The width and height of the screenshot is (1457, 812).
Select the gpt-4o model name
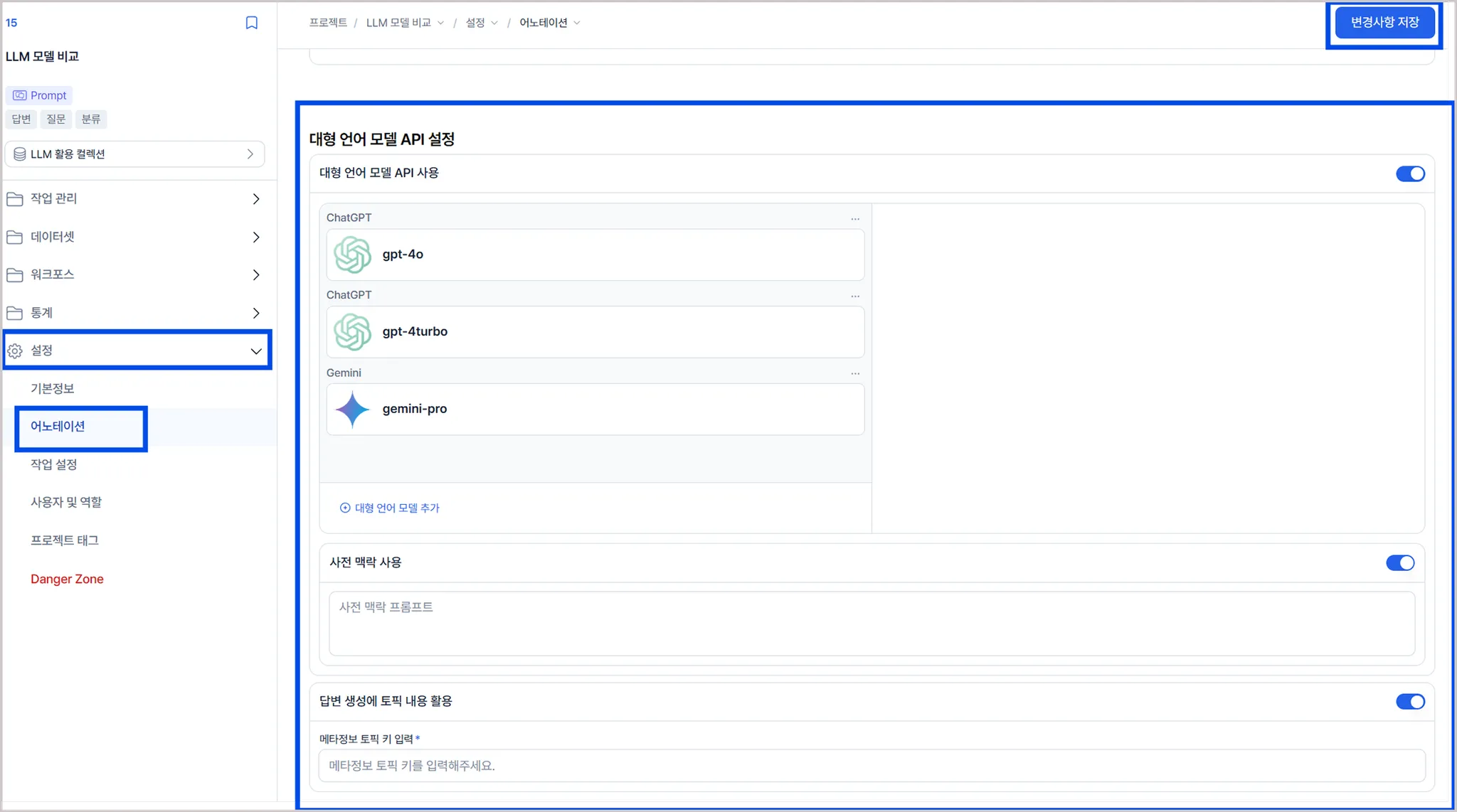pyautogui.click(x=403, y=255)
